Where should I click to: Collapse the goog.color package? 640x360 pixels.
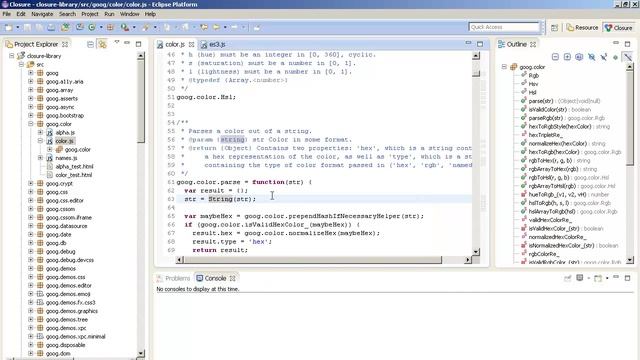[31, 124]
